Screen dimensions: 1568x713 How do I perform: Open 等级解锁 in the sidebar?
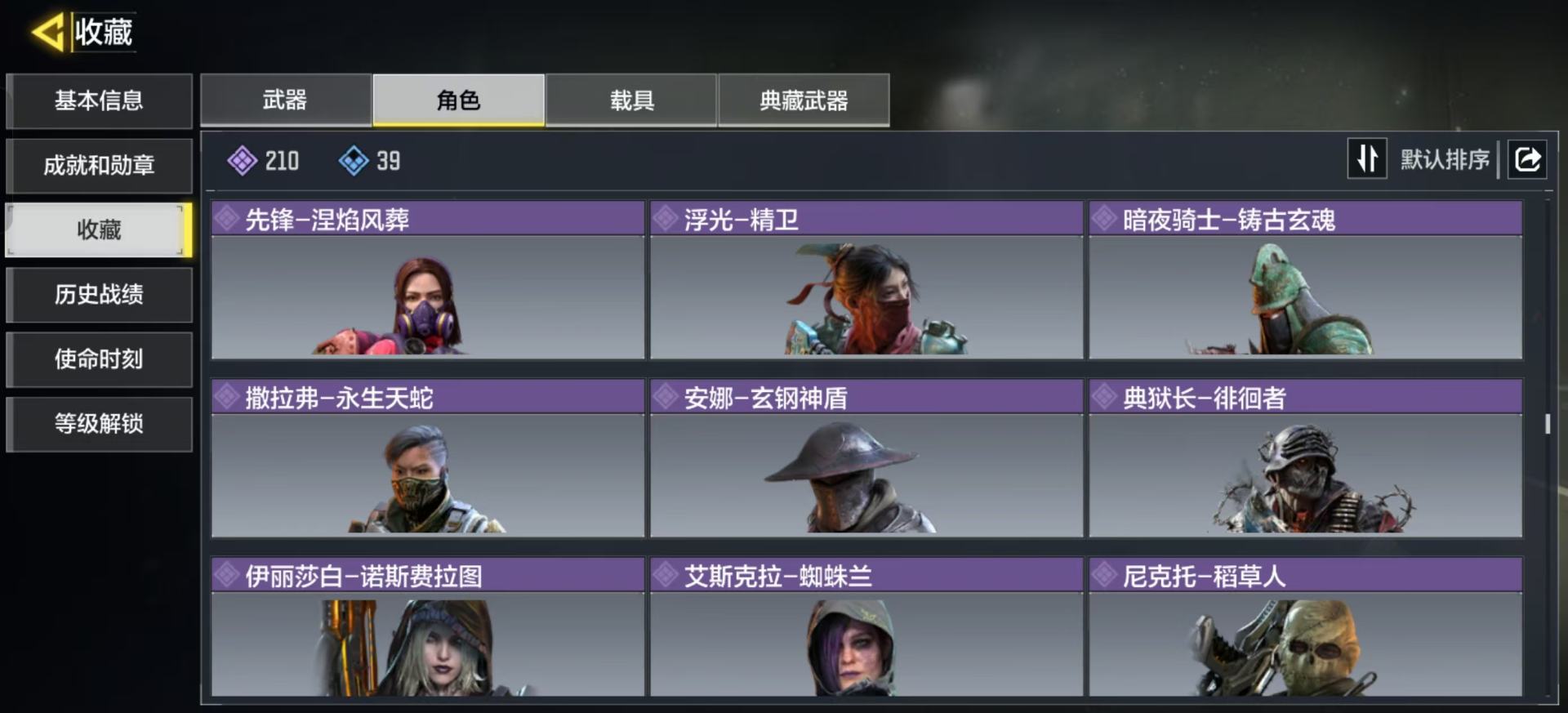(x=99, y=423)
